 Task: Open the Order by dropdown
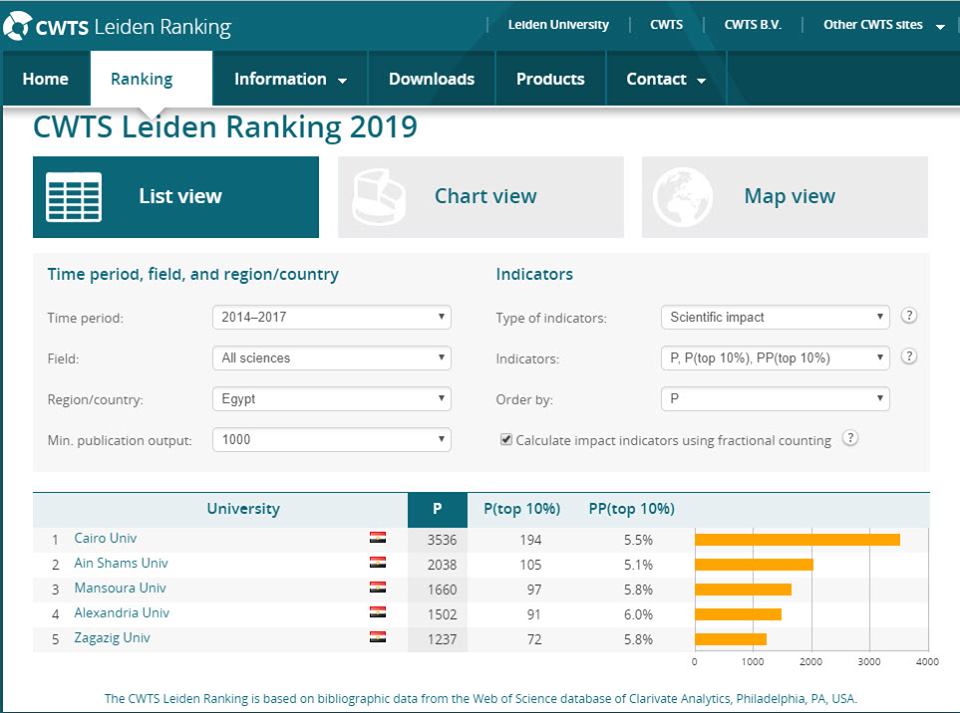point(775,398)
